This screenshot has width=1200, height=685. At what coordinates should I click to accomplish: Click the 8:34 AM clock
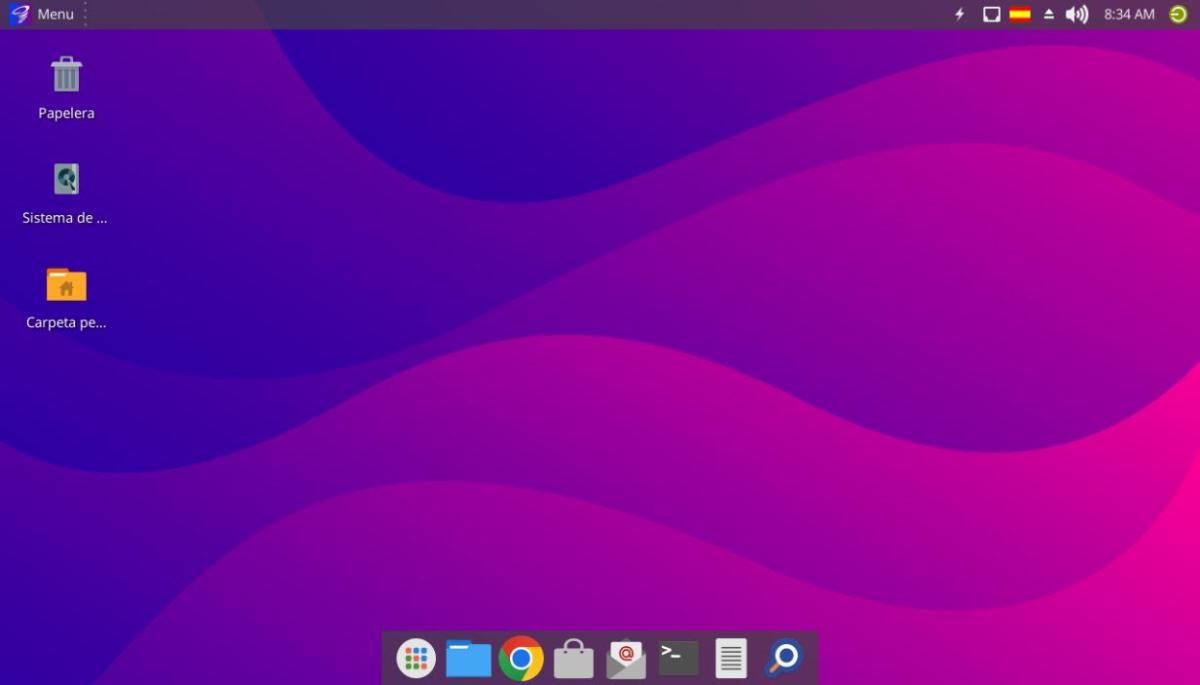point(1129,14)
